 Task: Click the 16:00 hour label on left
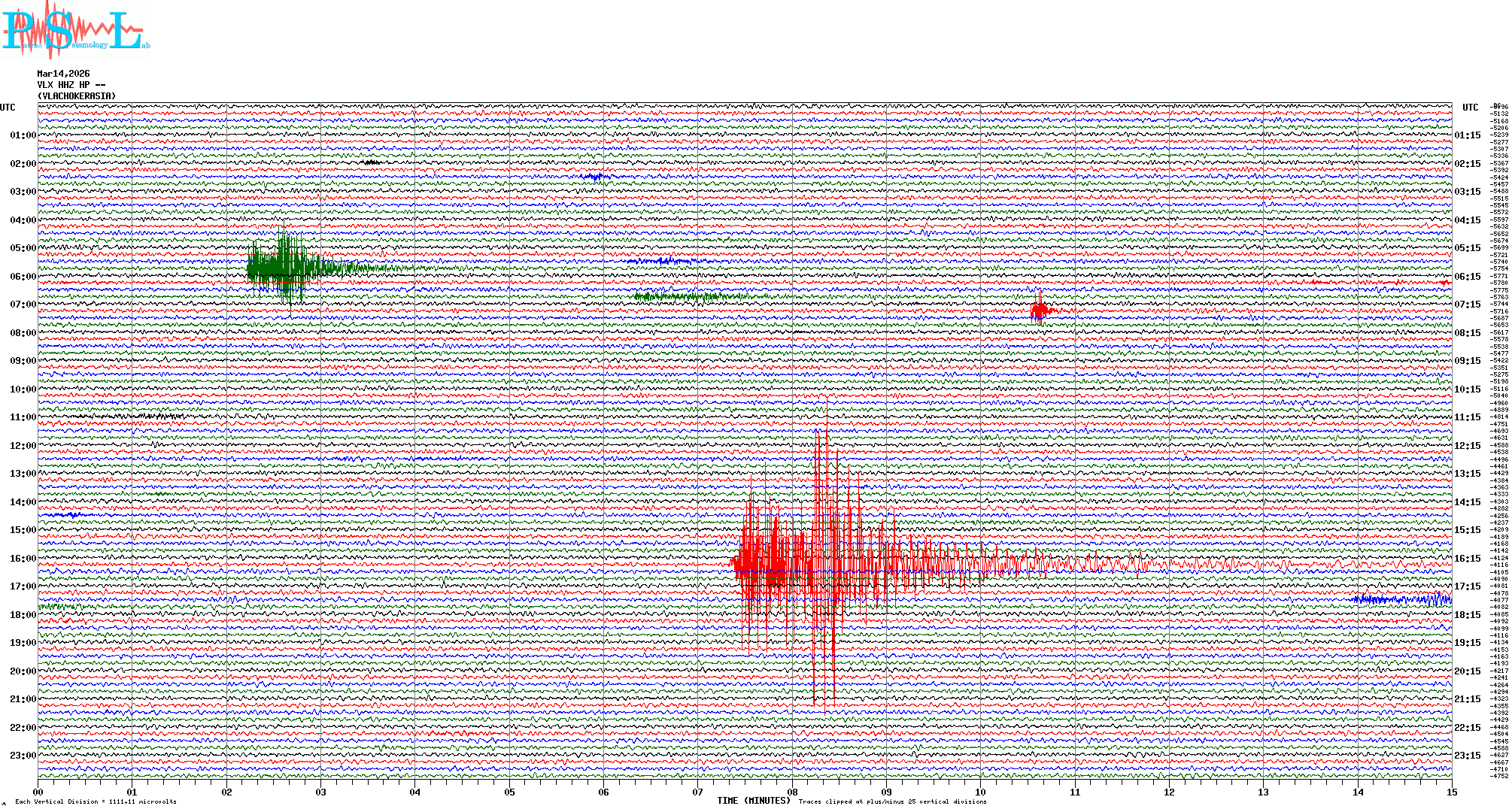click(23, 559)
